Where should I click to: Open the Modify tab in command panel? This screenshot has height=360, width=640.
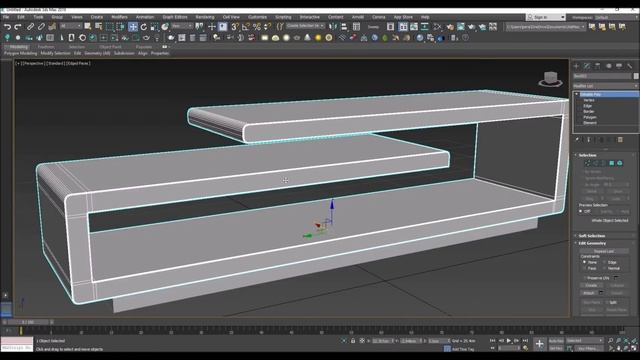(x=587, y=66)
